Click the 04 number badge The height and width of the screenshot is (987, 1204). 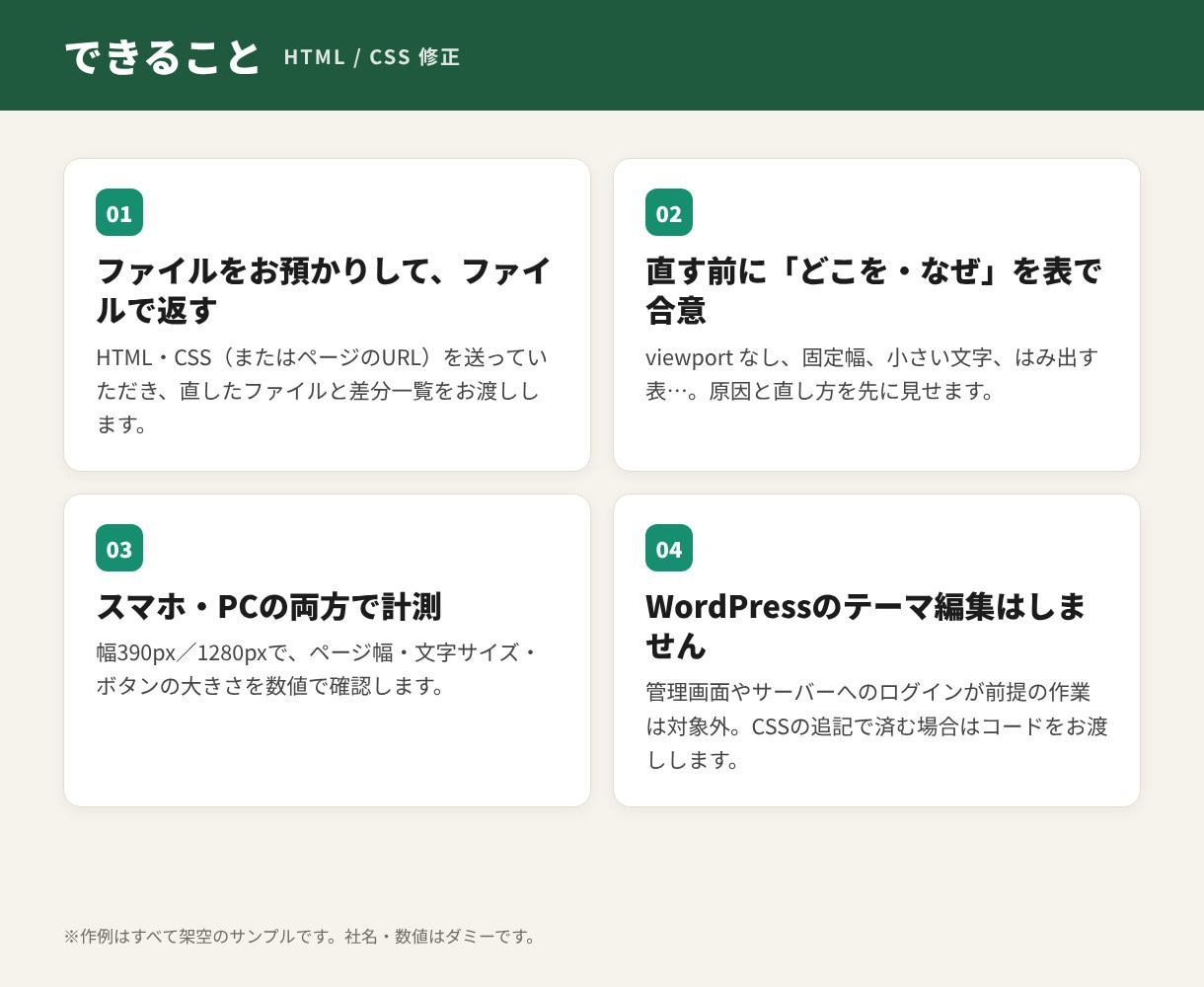[x=669, y=548]
